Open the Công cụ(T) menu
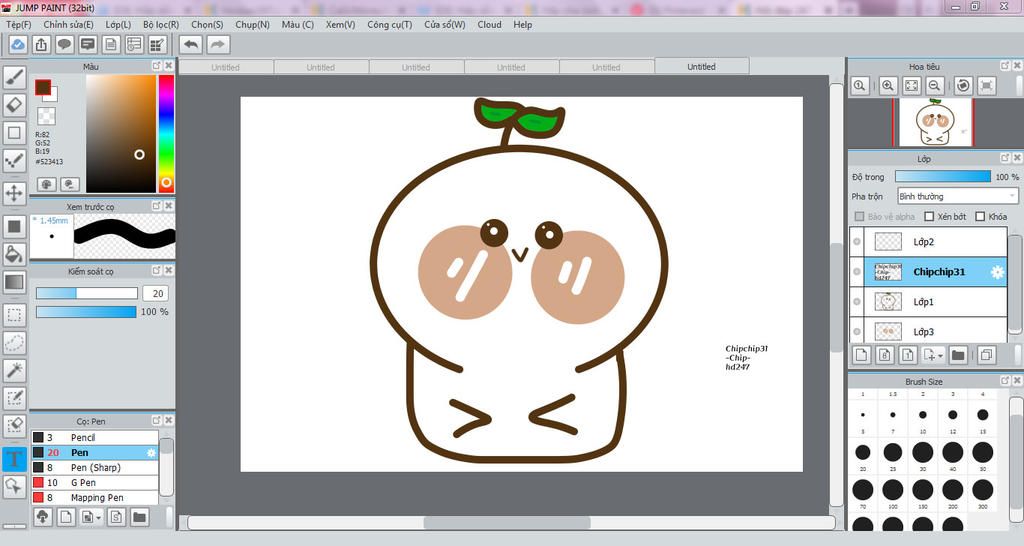The width and height of the screenshot is (1024, 546). pos(389,24)
